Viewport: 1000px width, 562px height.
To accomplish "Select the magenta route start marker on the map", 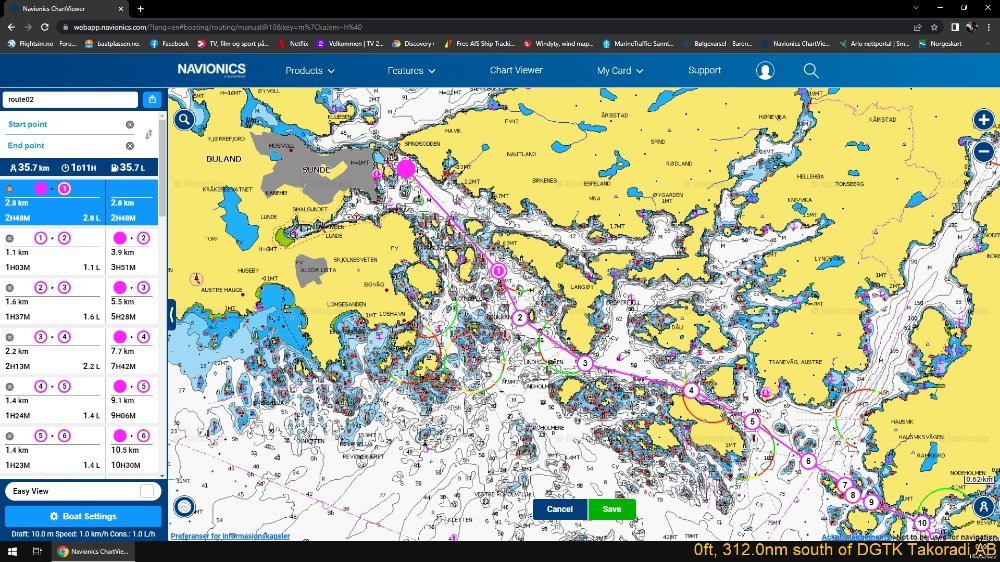I will tap(406, 168).
